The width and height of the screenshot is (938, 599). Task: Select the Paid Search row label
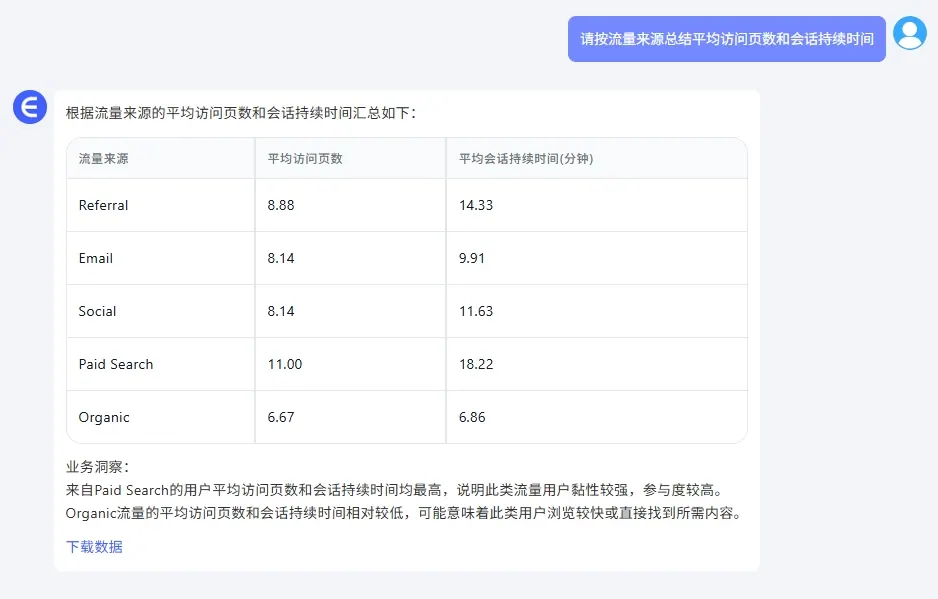[116, 364]
